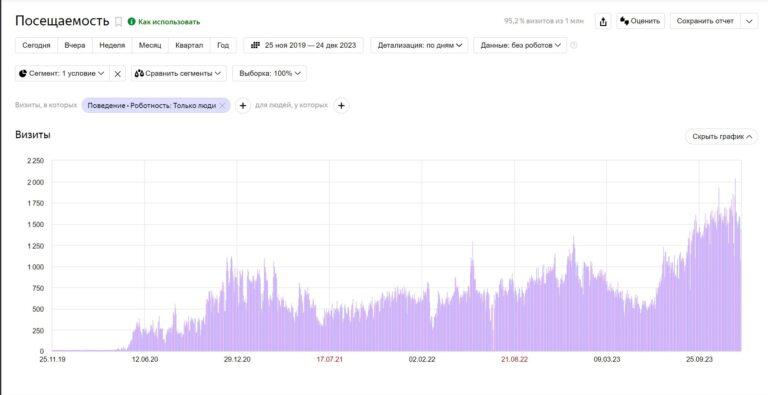The width and height of the screenshot is (768, 395).
Task: Click the 2 250 value on vertical axis
Action: pos(35,161)
